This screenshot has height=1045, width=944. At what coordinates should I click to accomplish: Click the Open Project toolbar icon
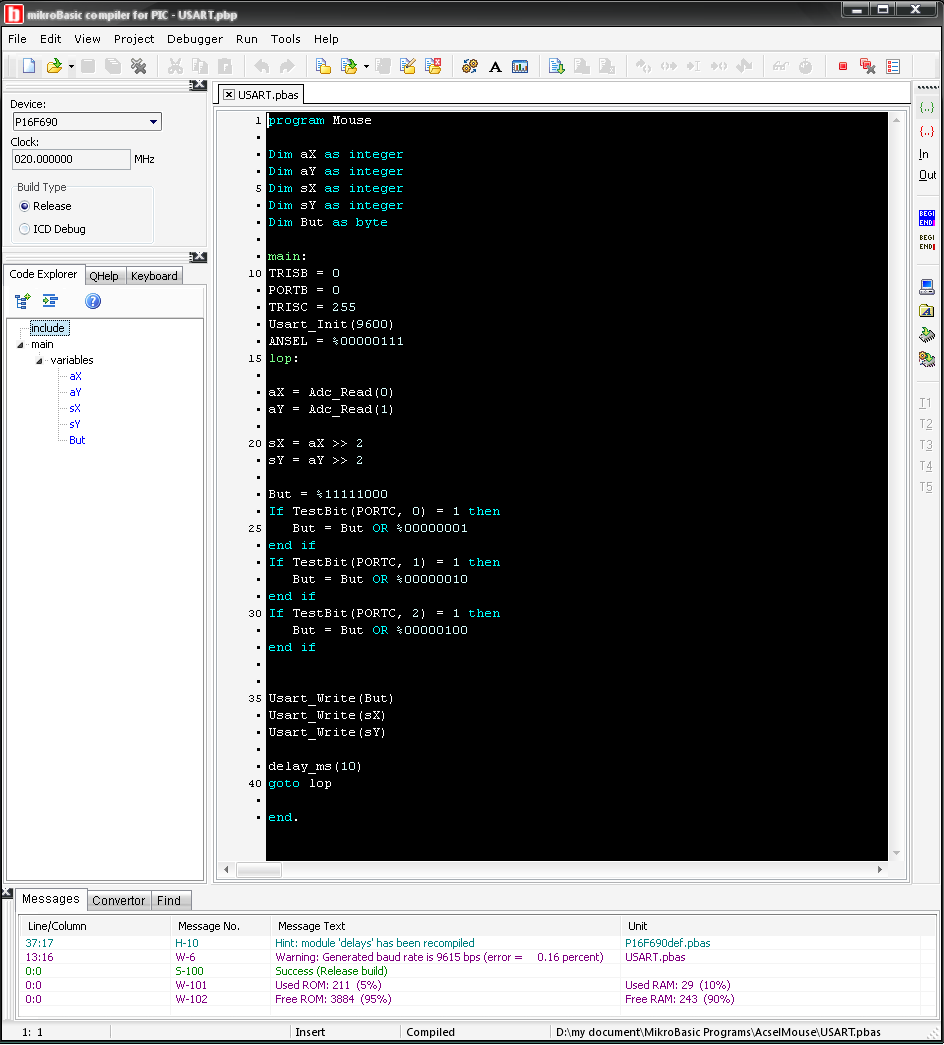coord(349,66)
